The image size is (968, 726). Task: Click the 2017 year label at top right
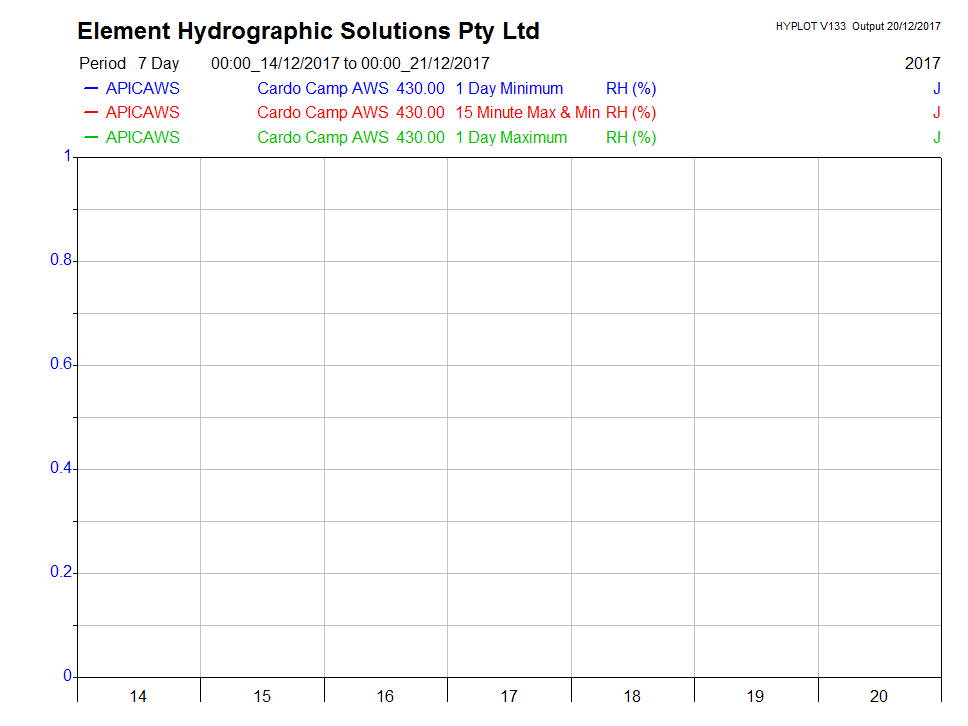tap(922, 64)
